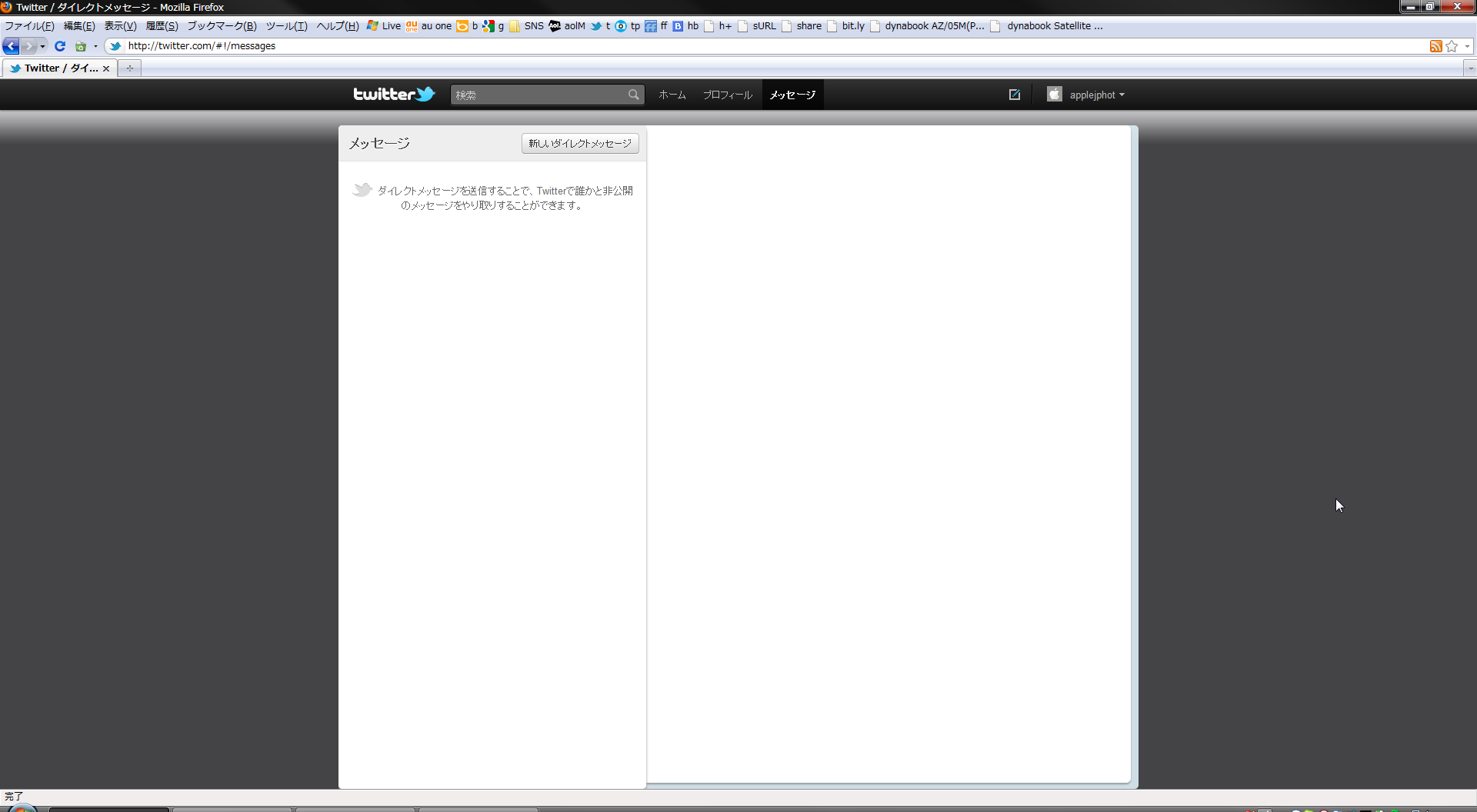Click the search magnifier icon in the Twitter bar
Image resolution: width=1477 pixels, height=812 pixels.
(x=633, y=95)
